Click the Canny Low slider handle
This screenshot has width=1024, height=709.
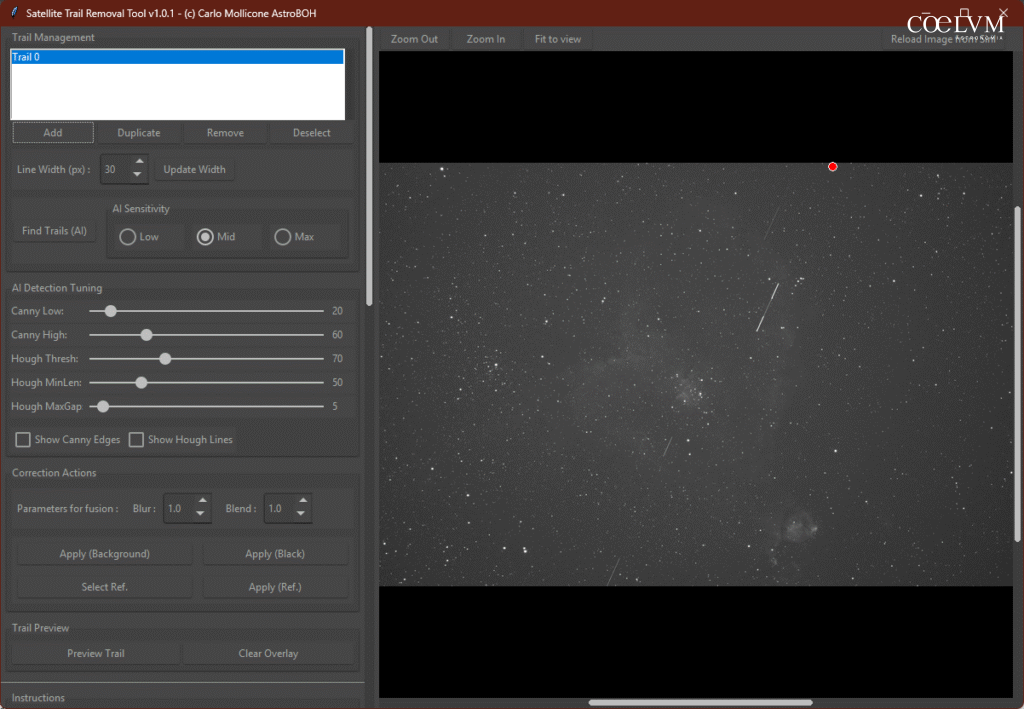[x=111, y=311]
